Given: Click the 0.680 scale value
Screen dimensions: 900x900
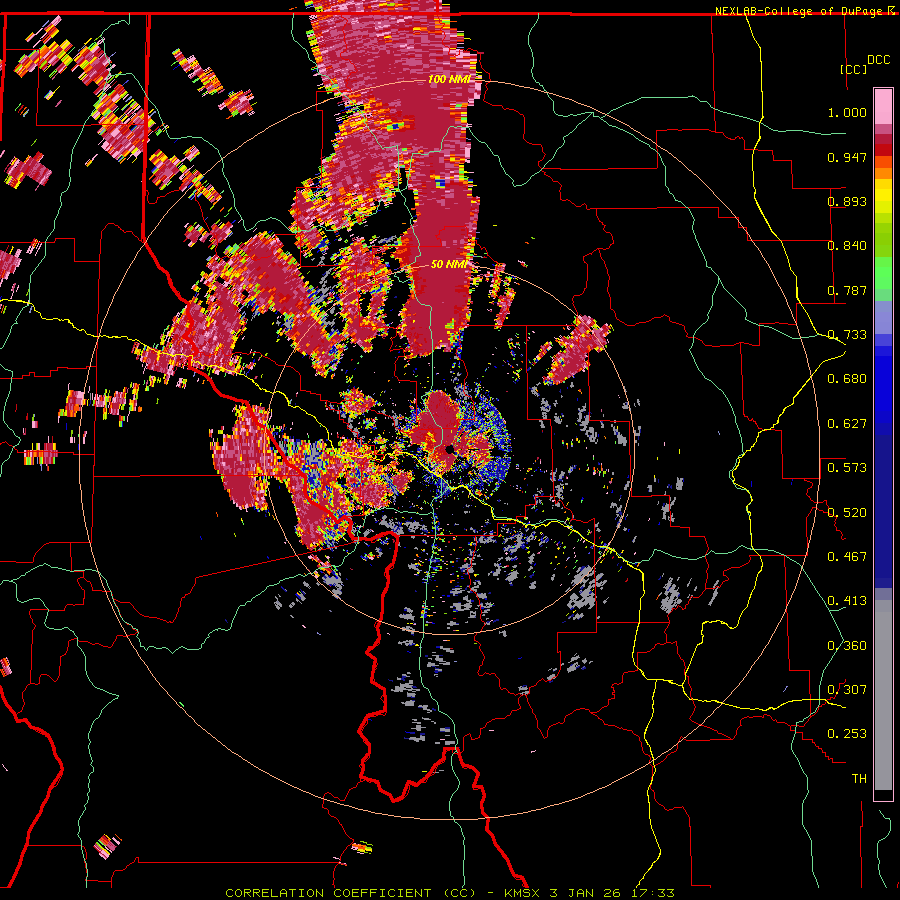Looking at the screenshot, I should [x=847, y=379].
